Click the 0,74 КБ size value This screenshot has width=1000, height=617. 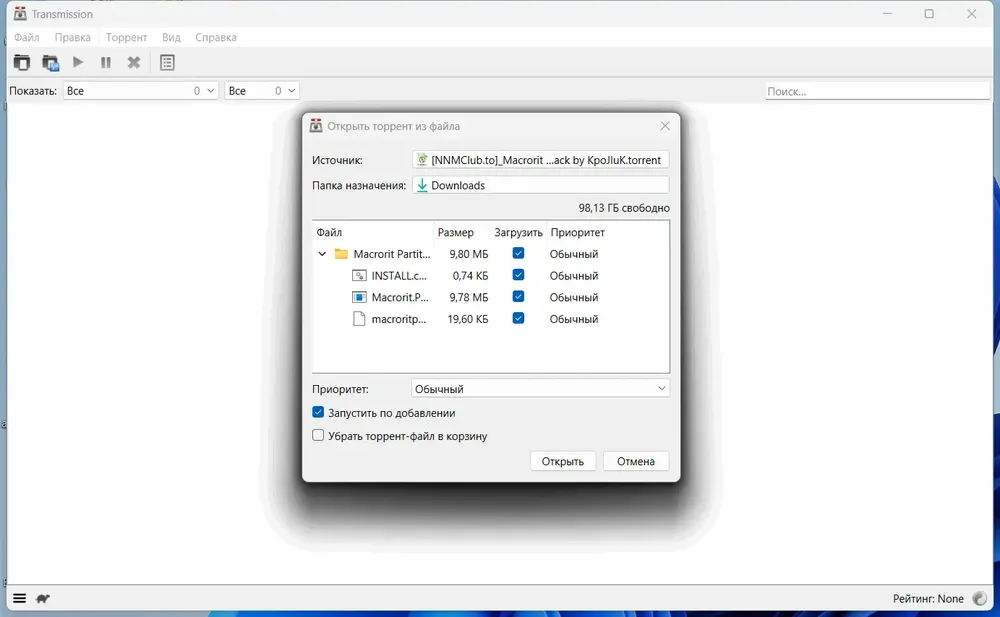(x=471, y=276)
